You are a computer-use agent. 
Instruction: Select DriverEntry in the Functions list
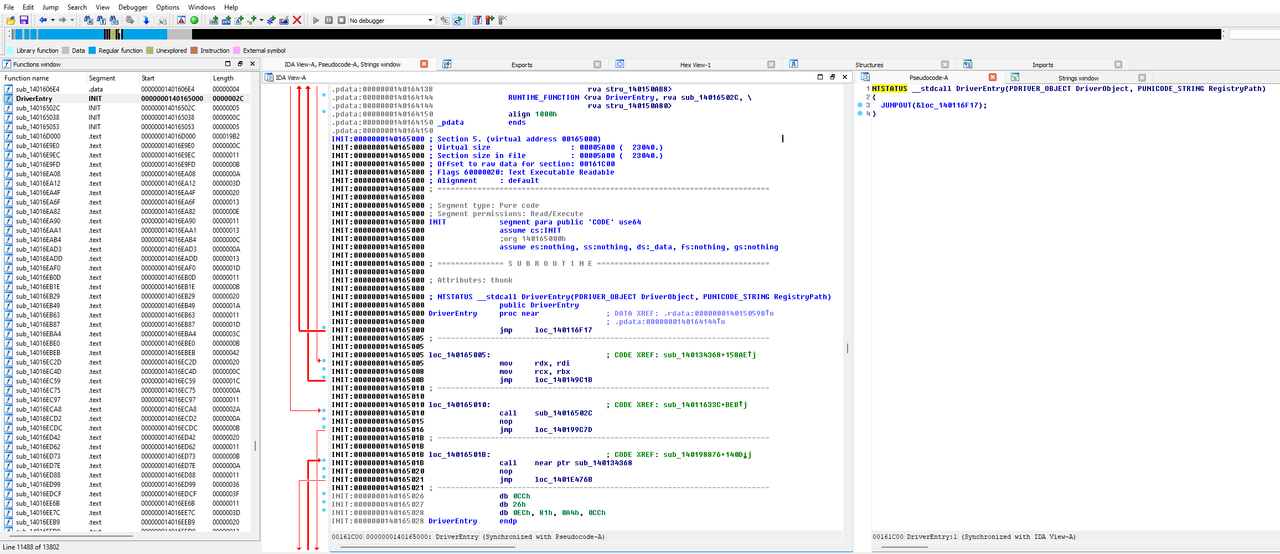pos(34,99)
